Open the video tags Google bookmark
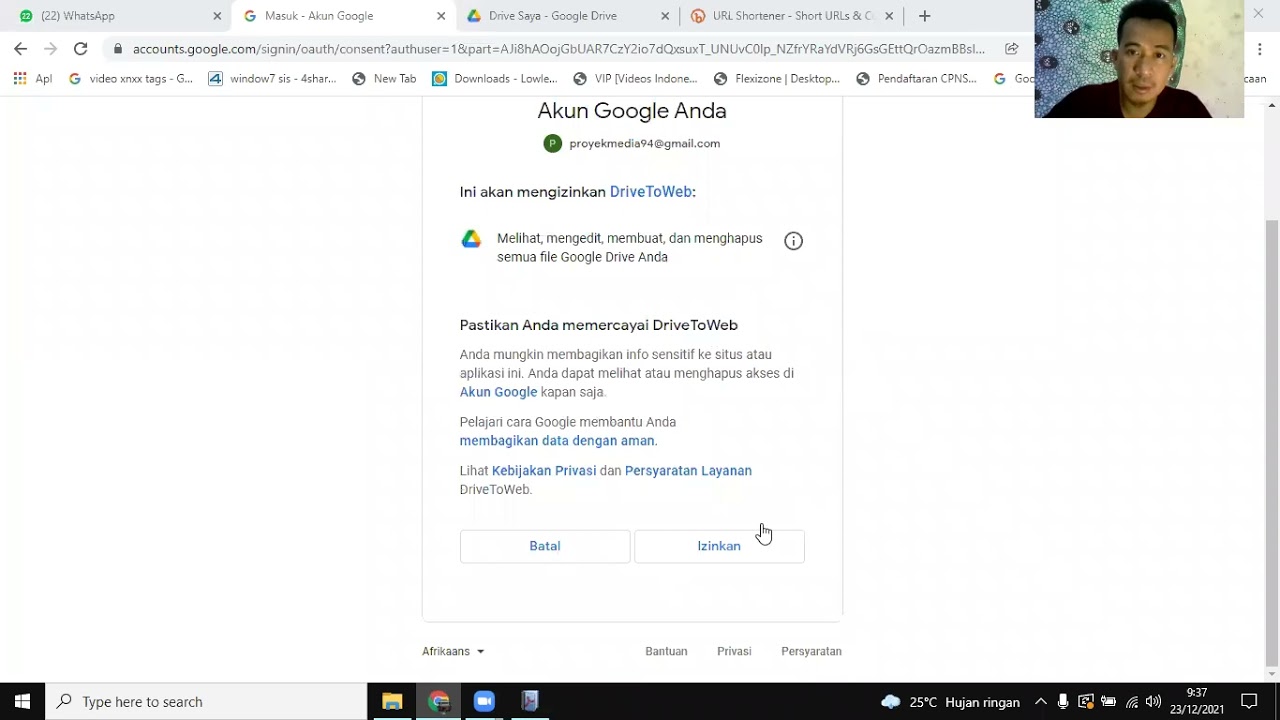The width and height of the screenshot is (1280, 720). point(131,79)
